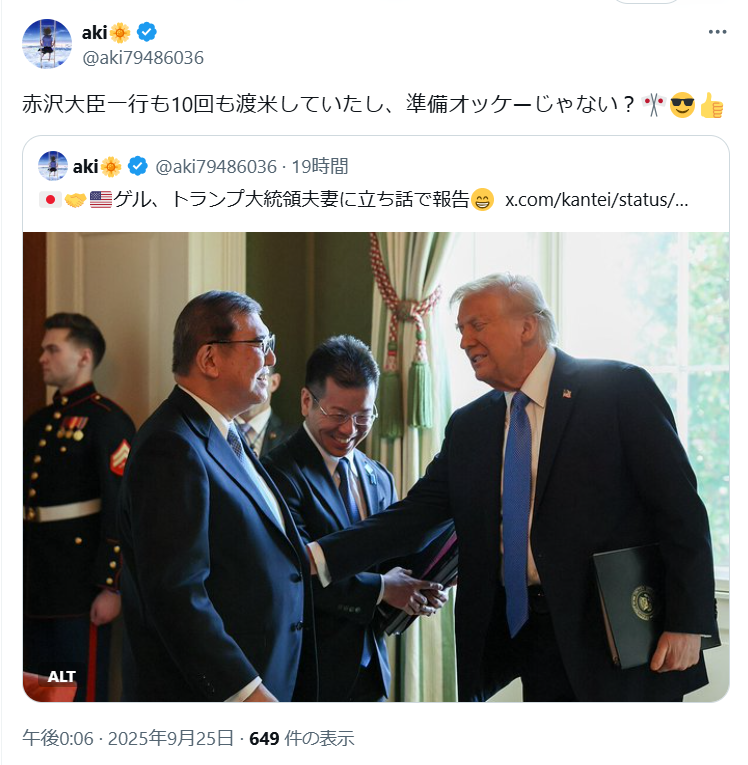Screen dimensions: 748x765
Task: Show the ALT image description badge
Action: [61, 676]
